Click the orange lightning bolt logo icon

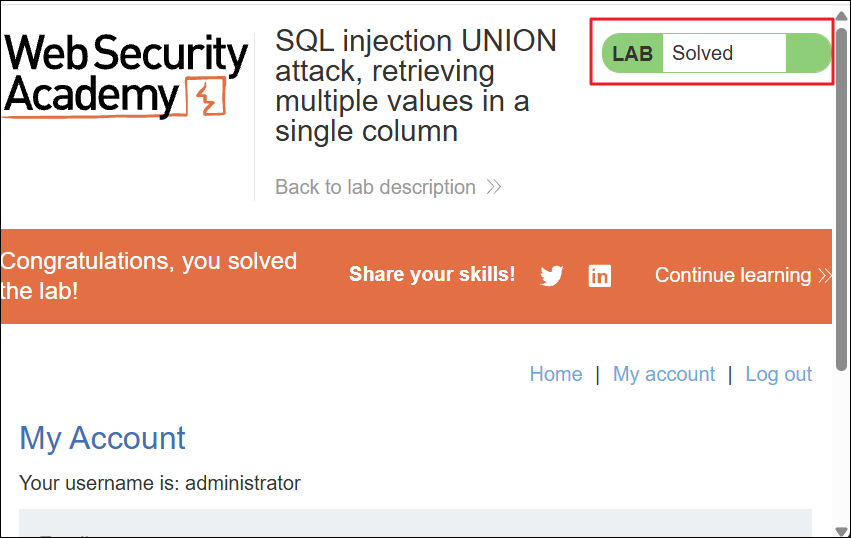tap(206, 97)
